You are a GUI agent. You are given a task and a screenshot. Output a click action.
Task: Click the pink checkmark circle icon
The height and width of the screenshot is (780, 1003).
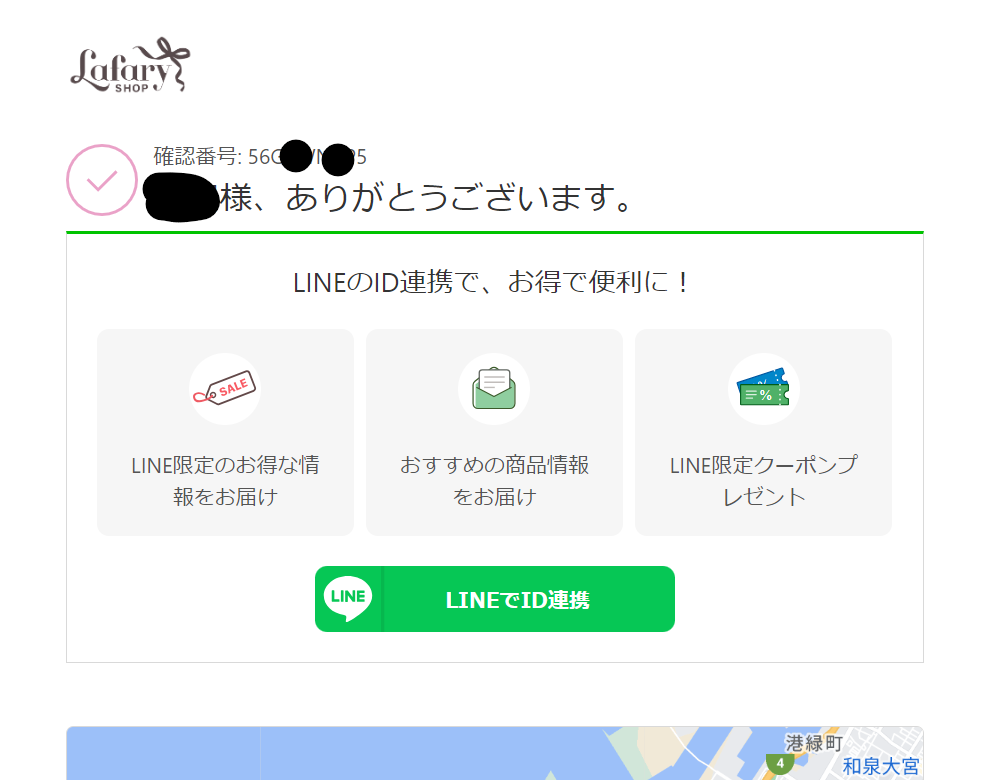pyautogui.click(x=102, y=180)
